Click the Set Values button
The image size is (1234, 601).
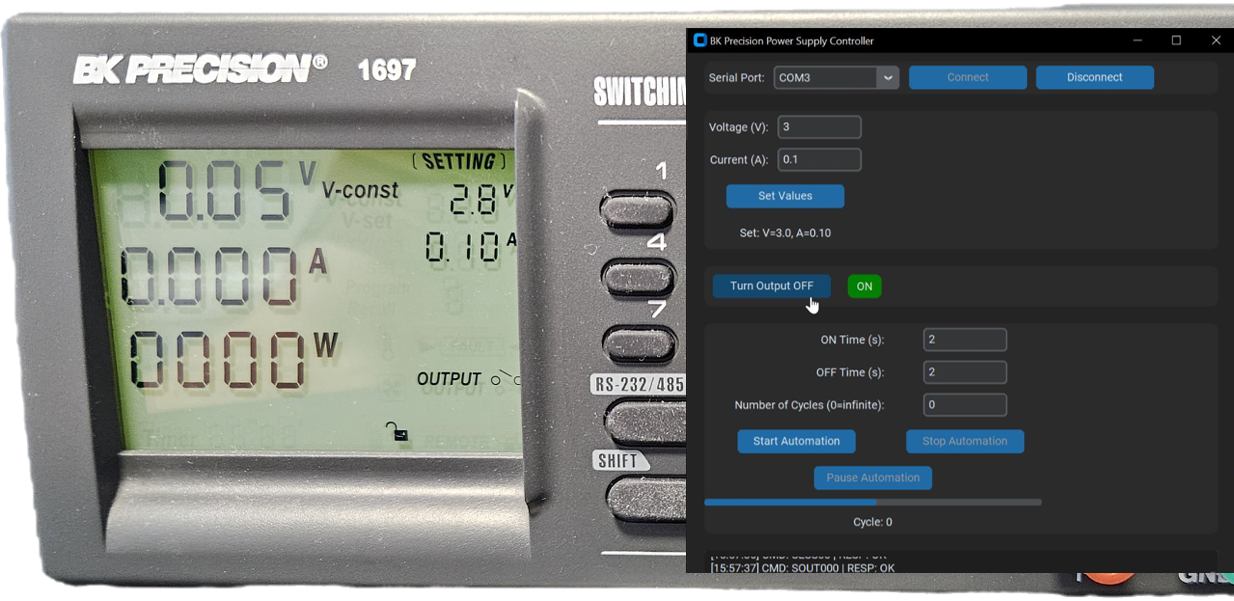785,196
